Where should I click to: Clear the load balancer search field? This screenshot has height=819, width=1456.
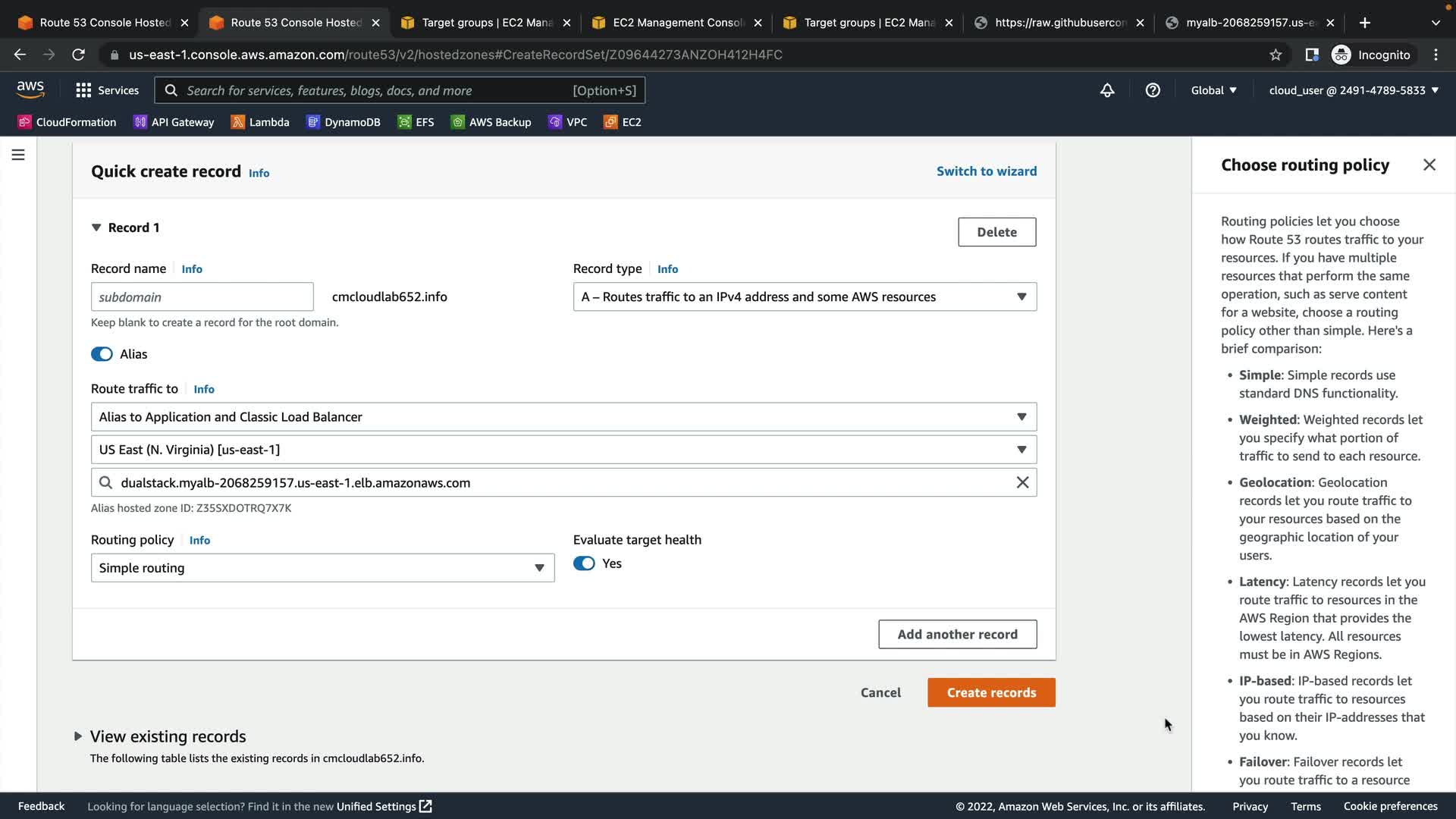(1022, 482)
